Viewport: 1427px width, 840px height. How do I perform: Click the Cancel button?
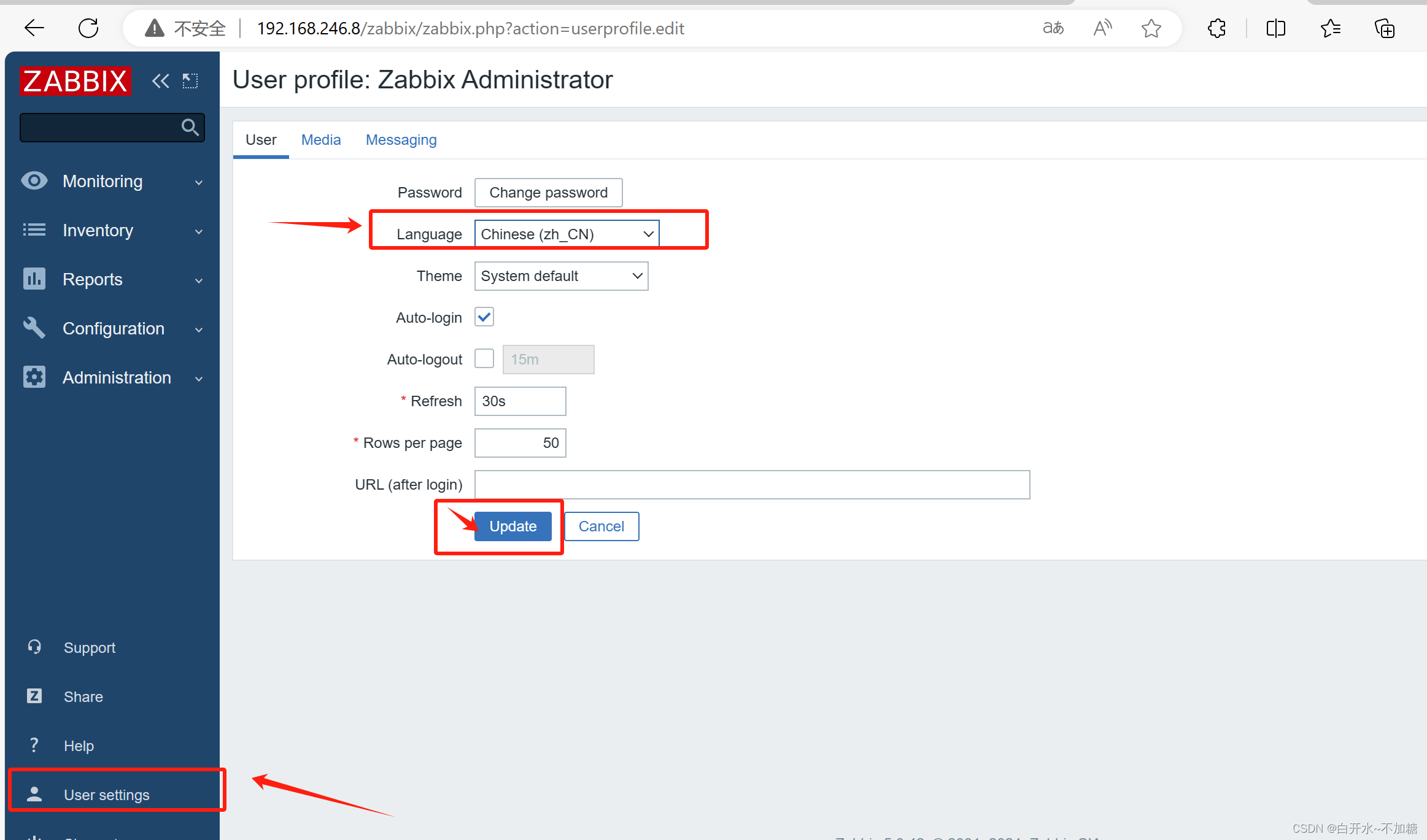pyautogui.click(x=601, y=526)
